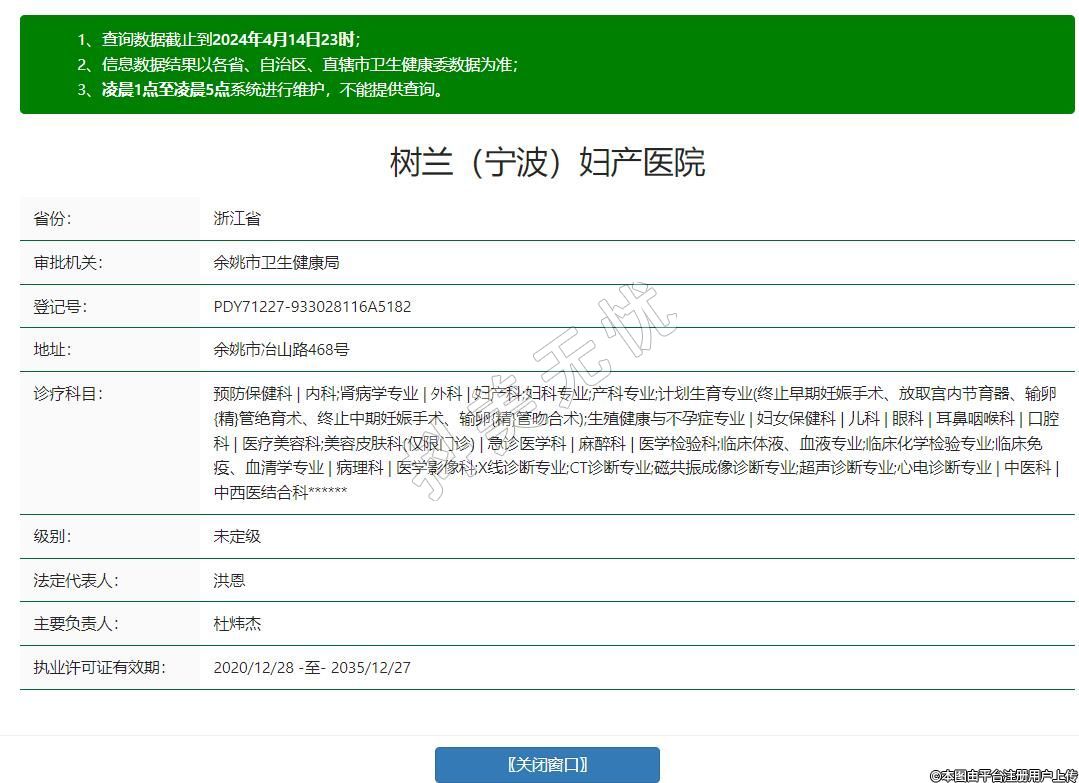This screenshot has width=1079, height=783.
Task: Click the license validity date range
Action: coord(312,668)
